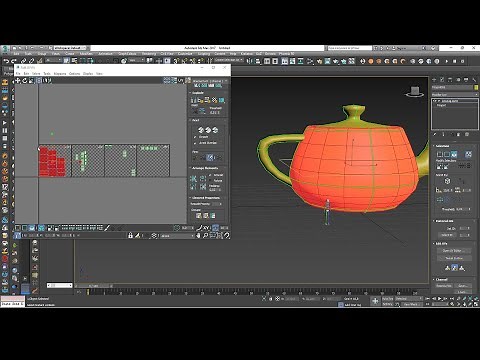Open Select by Name in main toolbar
This screenshot has height=360, width=480.
pyautogui.click(x=74, y=61)
